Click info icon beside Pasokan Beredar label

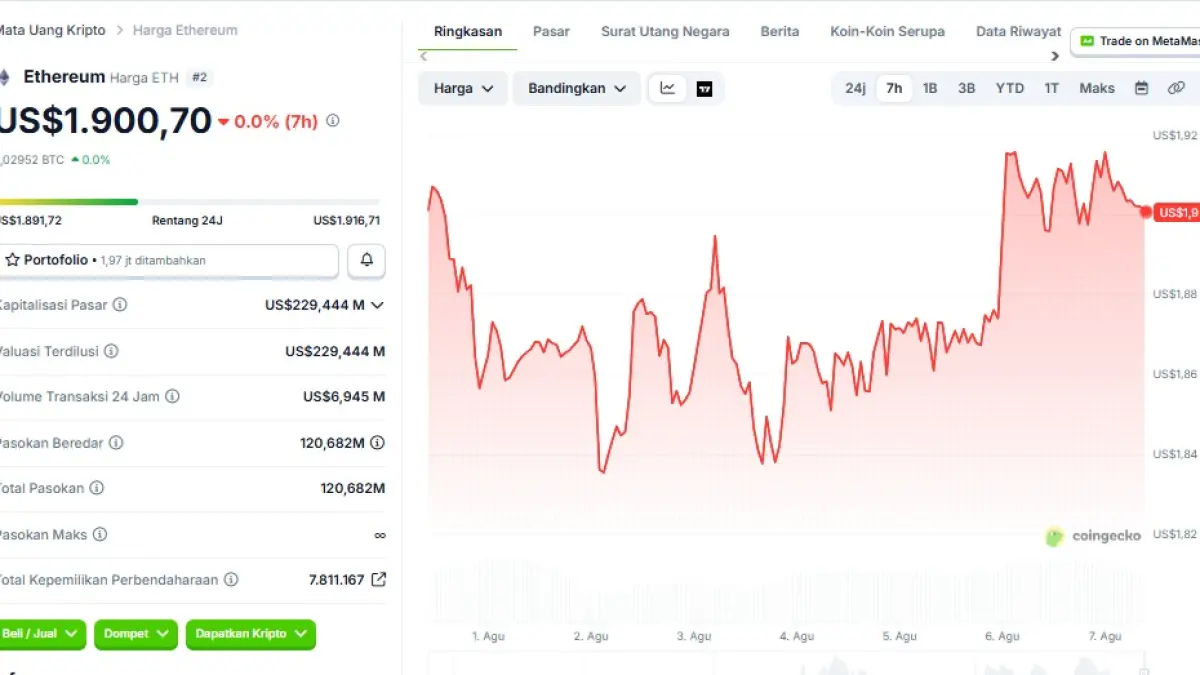click(116, 442)
